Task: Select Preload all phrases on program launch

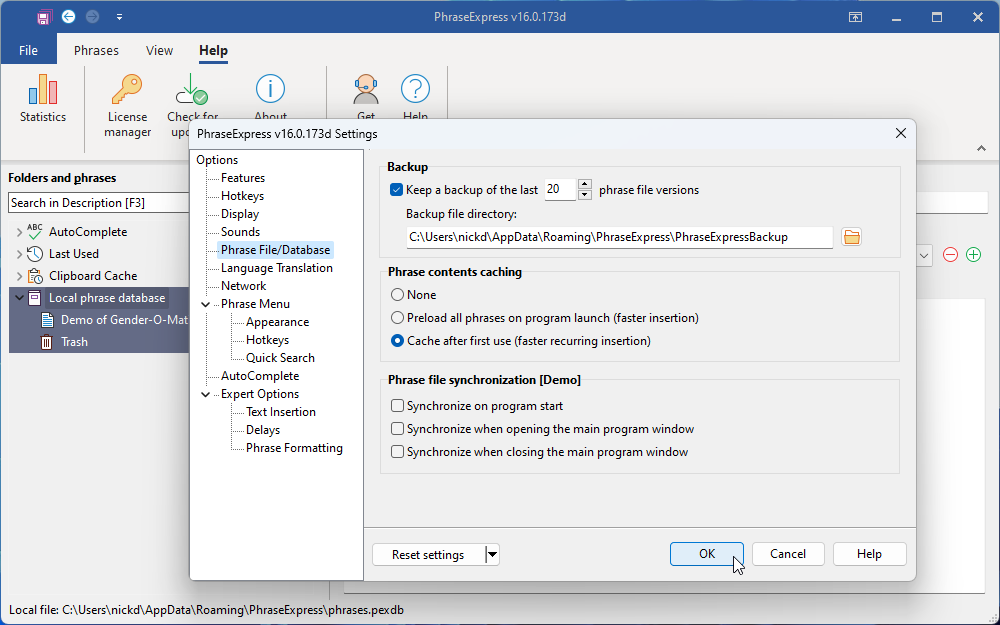Action: 398,318
